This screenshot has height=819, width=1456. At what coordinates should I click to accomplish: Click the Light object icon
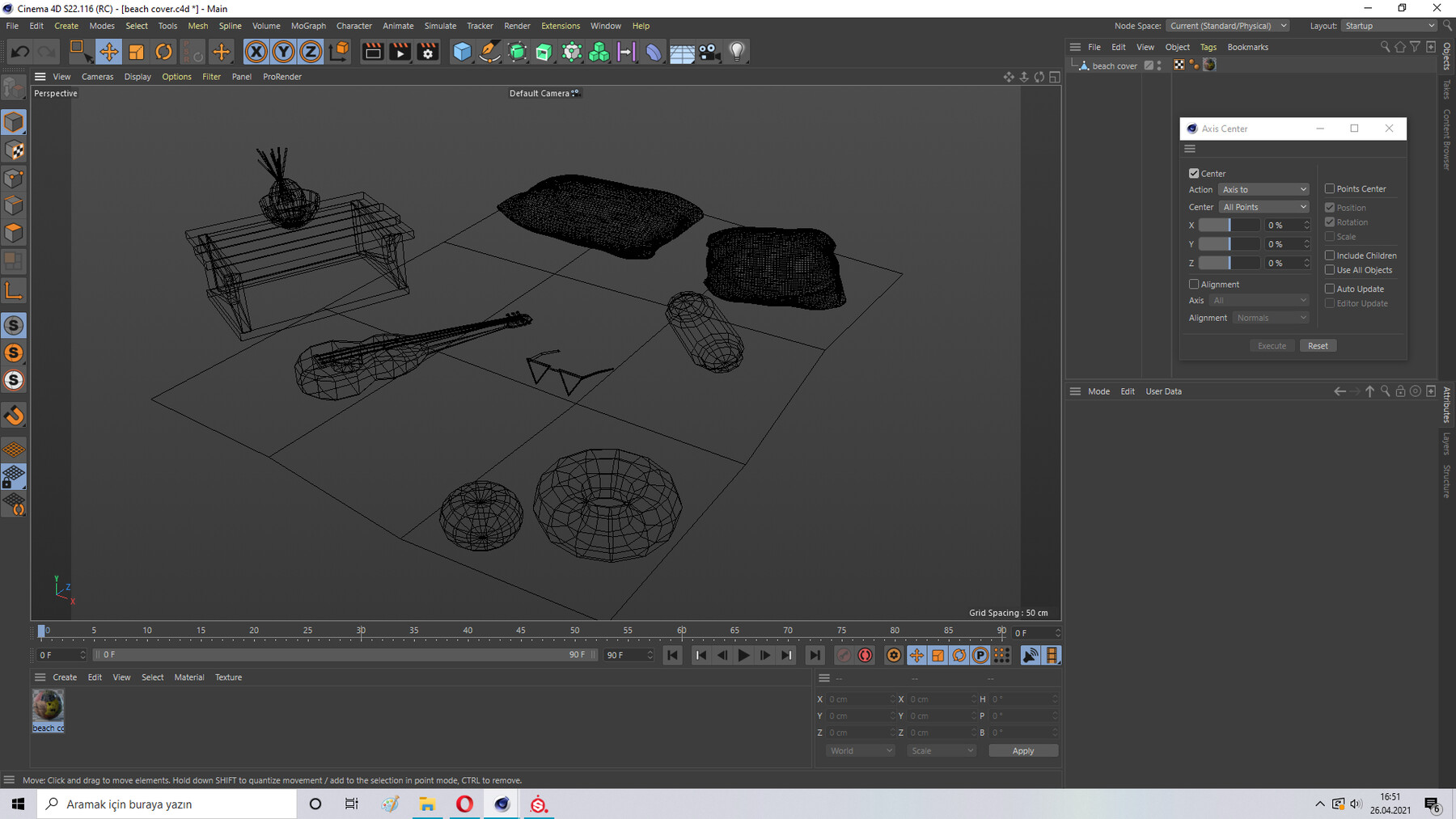pos(736,52)
